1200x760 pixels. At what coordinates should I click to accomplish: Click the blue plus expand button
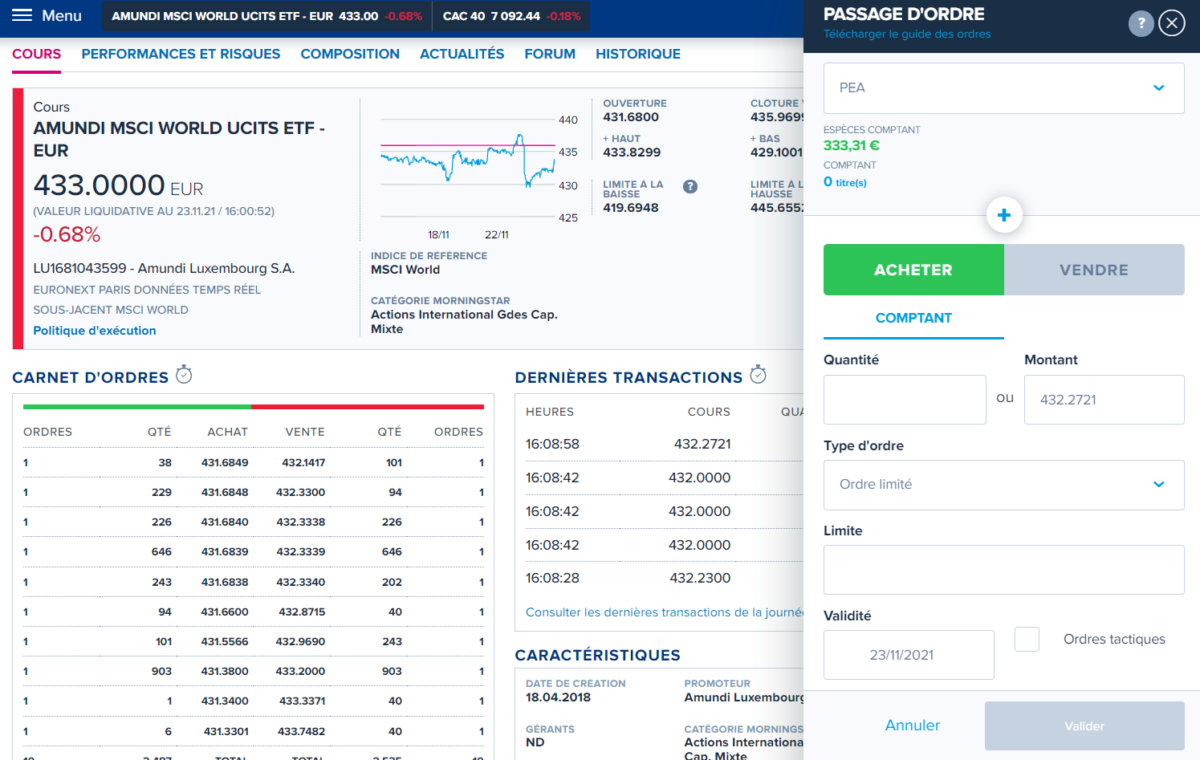(x=1004, y=215)
